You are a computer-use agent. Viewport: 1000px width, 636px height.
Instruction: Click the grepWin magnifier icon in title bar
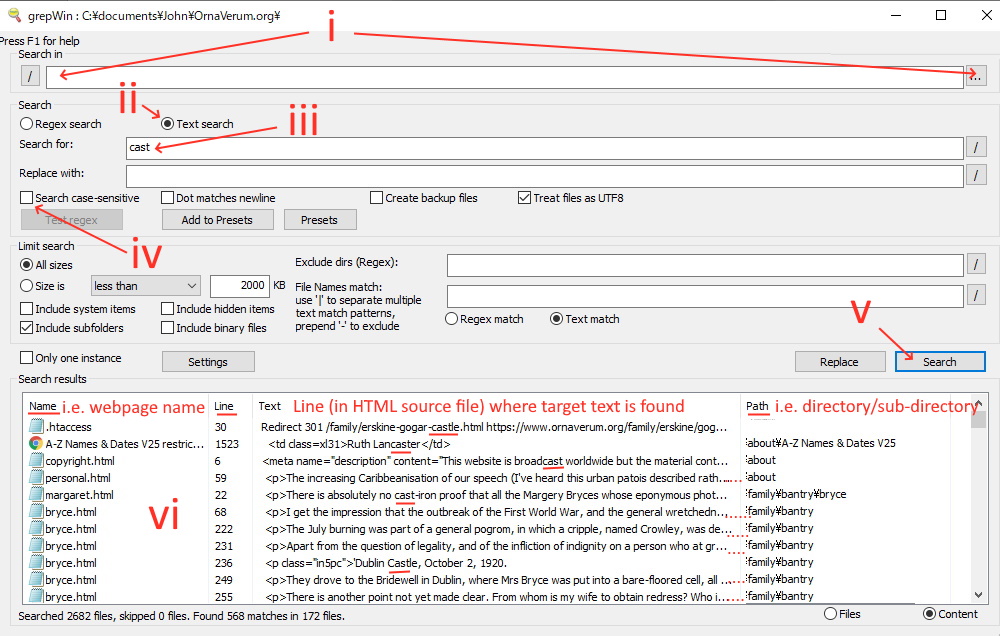click(12, 15)
